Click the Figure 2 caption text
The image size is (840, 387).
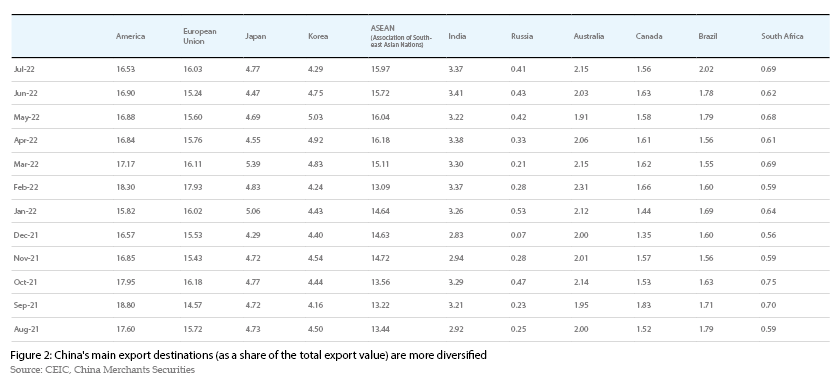[x=248, y=355]
